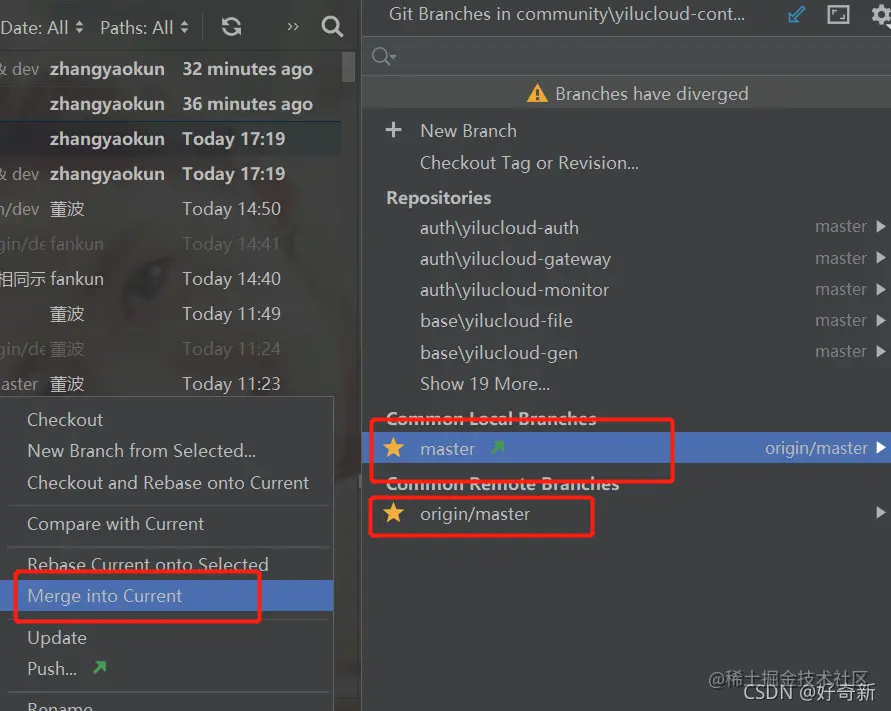Click New Branch action
891x711 pixels.
pyautogui.click(x=468, y=131)
